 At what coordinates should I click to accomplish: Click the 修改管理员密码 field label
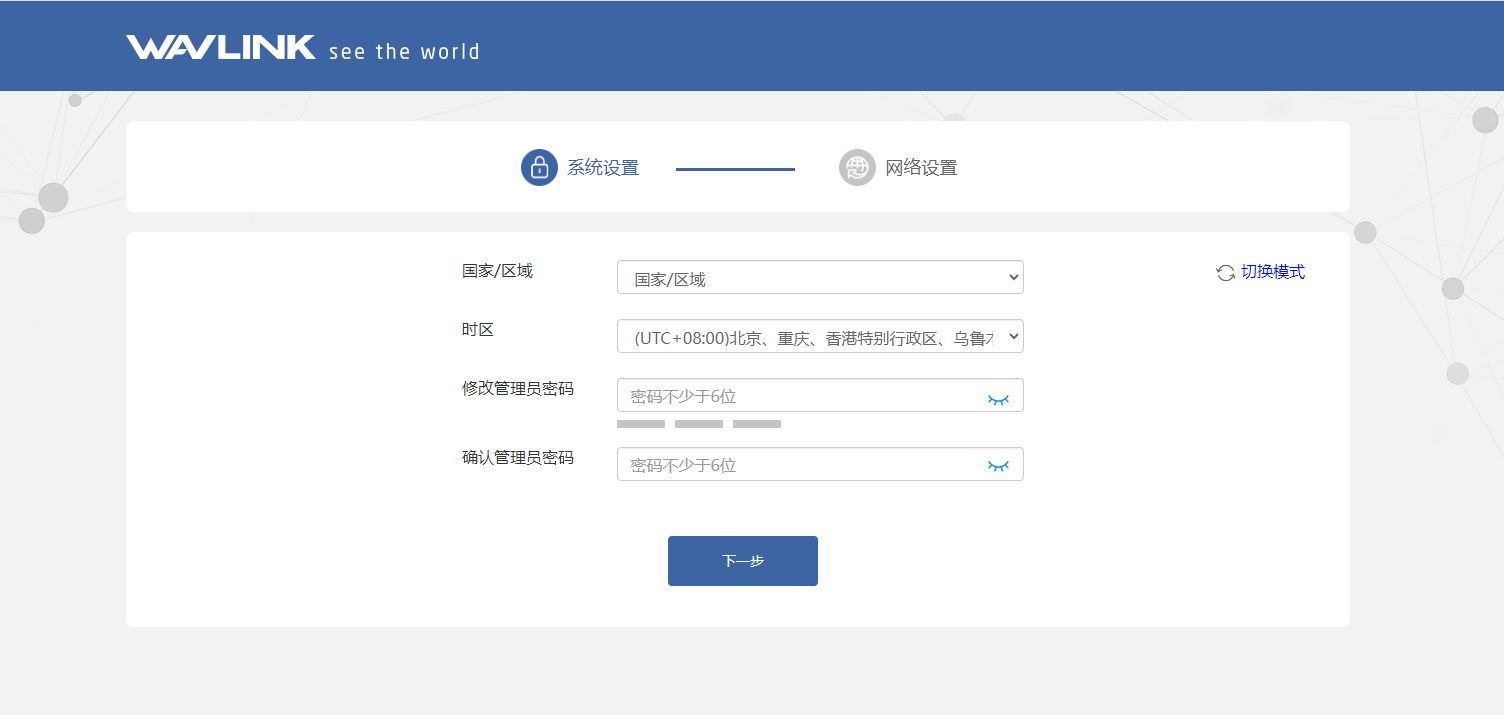coord(518,388)
